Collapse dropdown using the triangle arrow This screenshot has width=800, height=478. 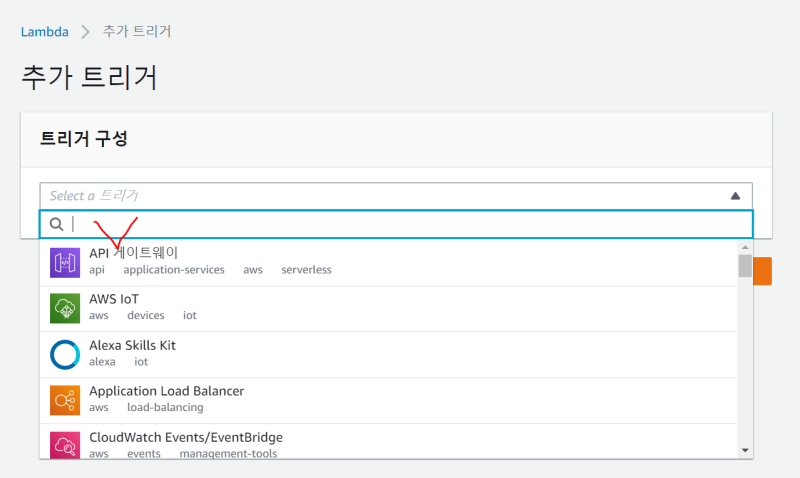pos(735,196)
